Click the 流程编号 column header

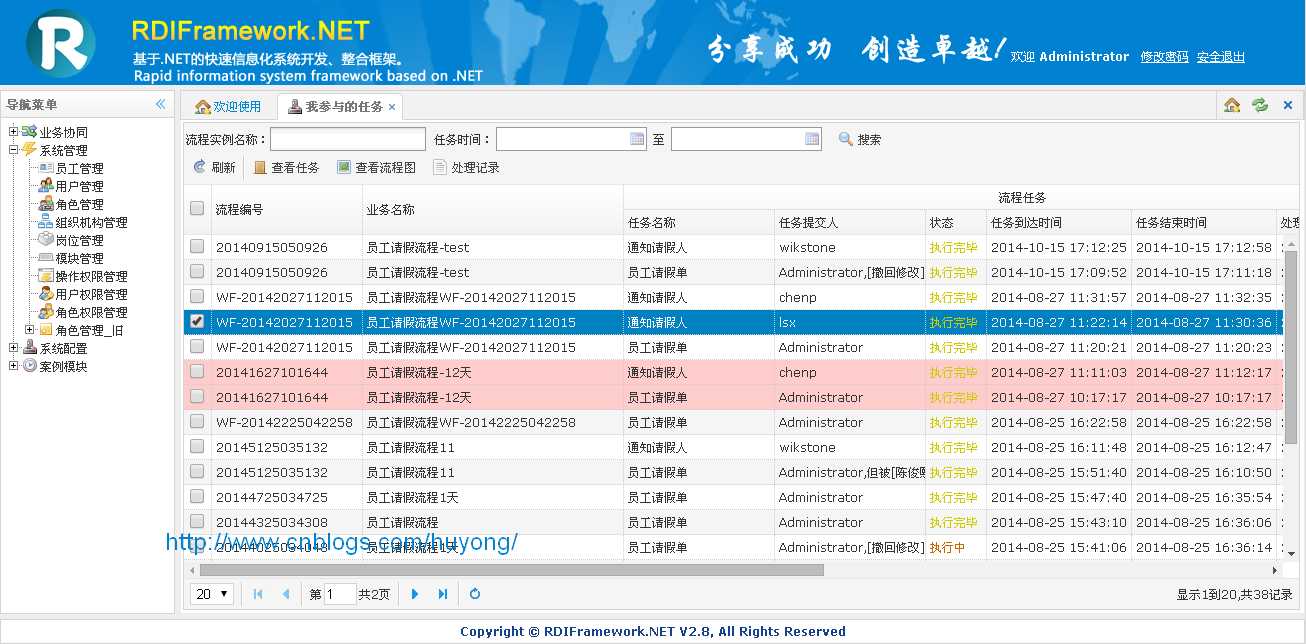[286, 209]
